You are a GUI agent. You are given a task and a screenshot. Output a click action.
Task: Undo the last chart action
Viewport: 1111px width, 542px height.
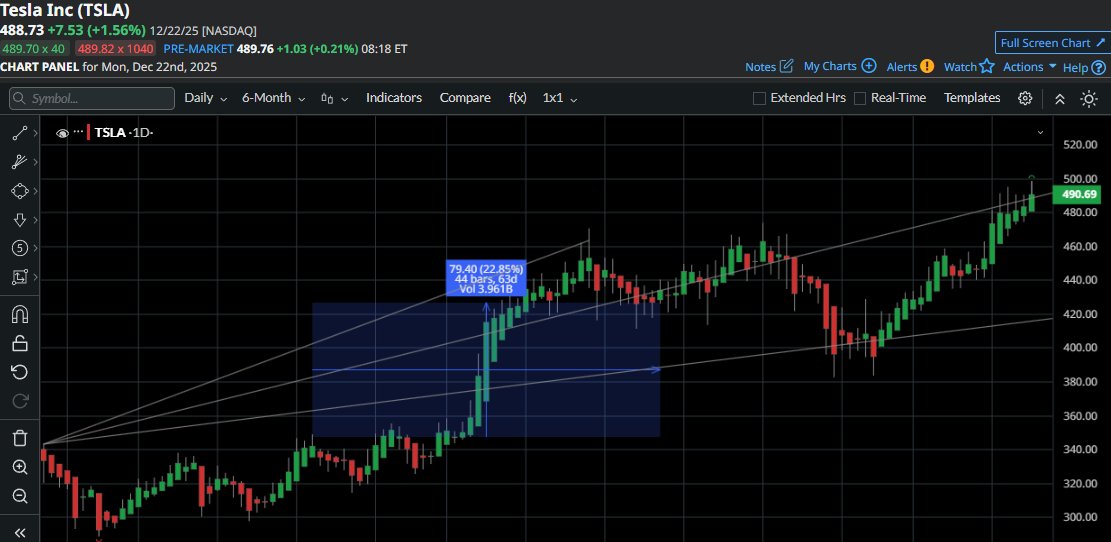20,372
